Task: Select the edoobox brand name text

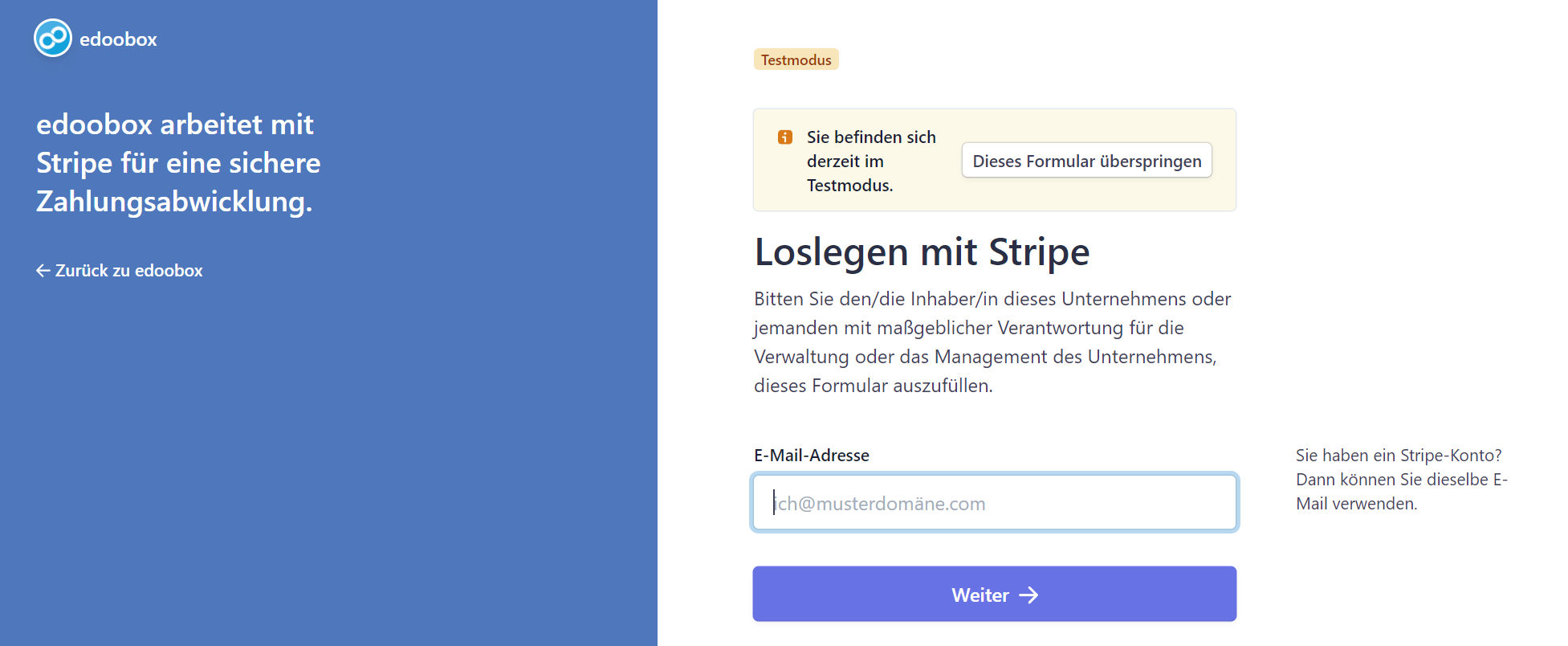Action: (118, 39)
